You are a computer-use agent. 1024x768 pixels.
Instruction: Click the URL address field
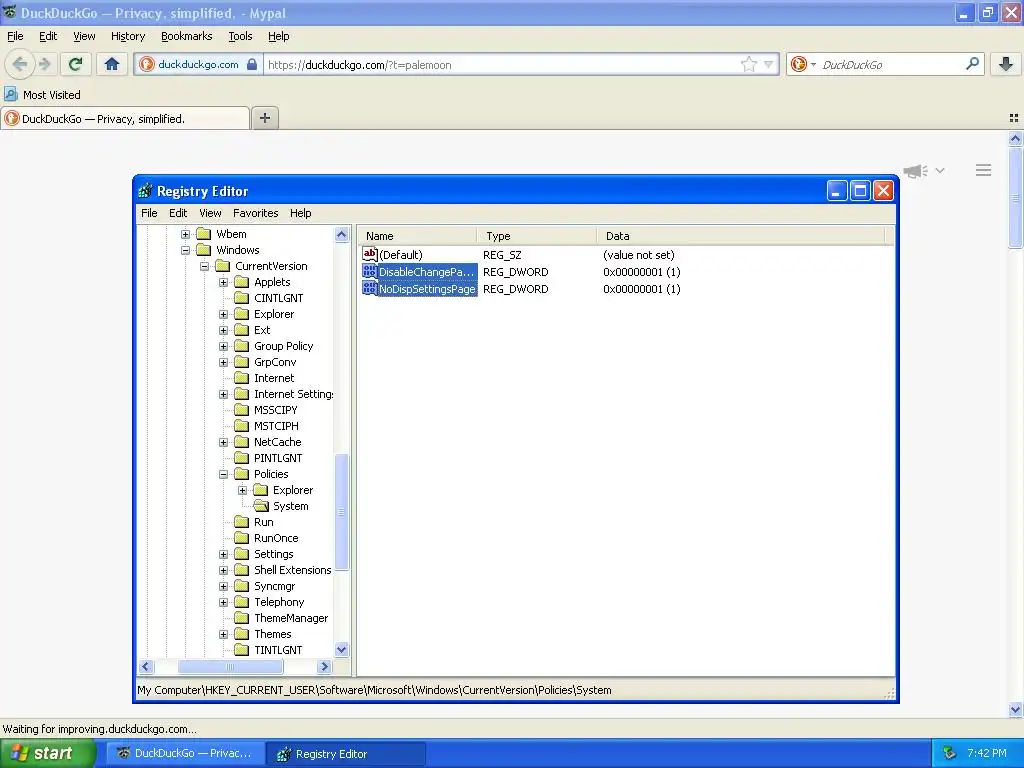(502, 64)
